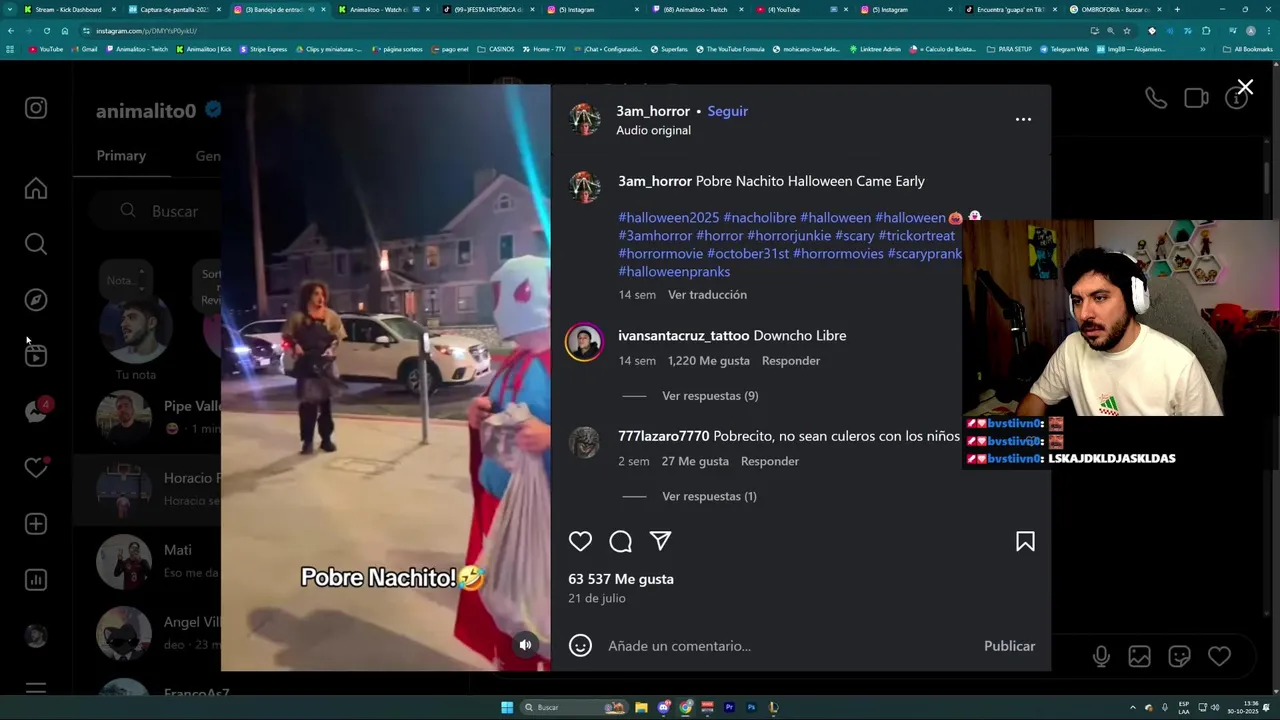Close the Instagram post overlay

[1245, 88]
